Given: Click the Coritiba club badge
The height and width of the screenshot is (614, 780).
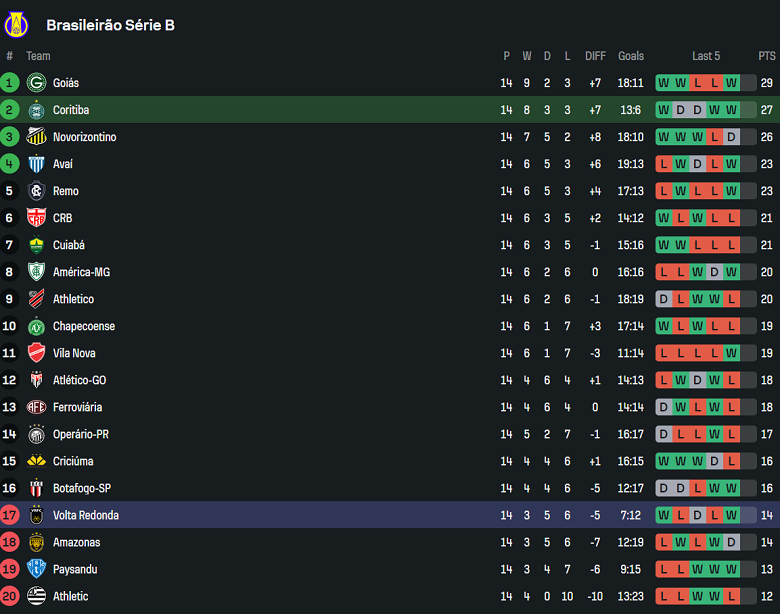Looking at the screenshot, I should 37,110.
